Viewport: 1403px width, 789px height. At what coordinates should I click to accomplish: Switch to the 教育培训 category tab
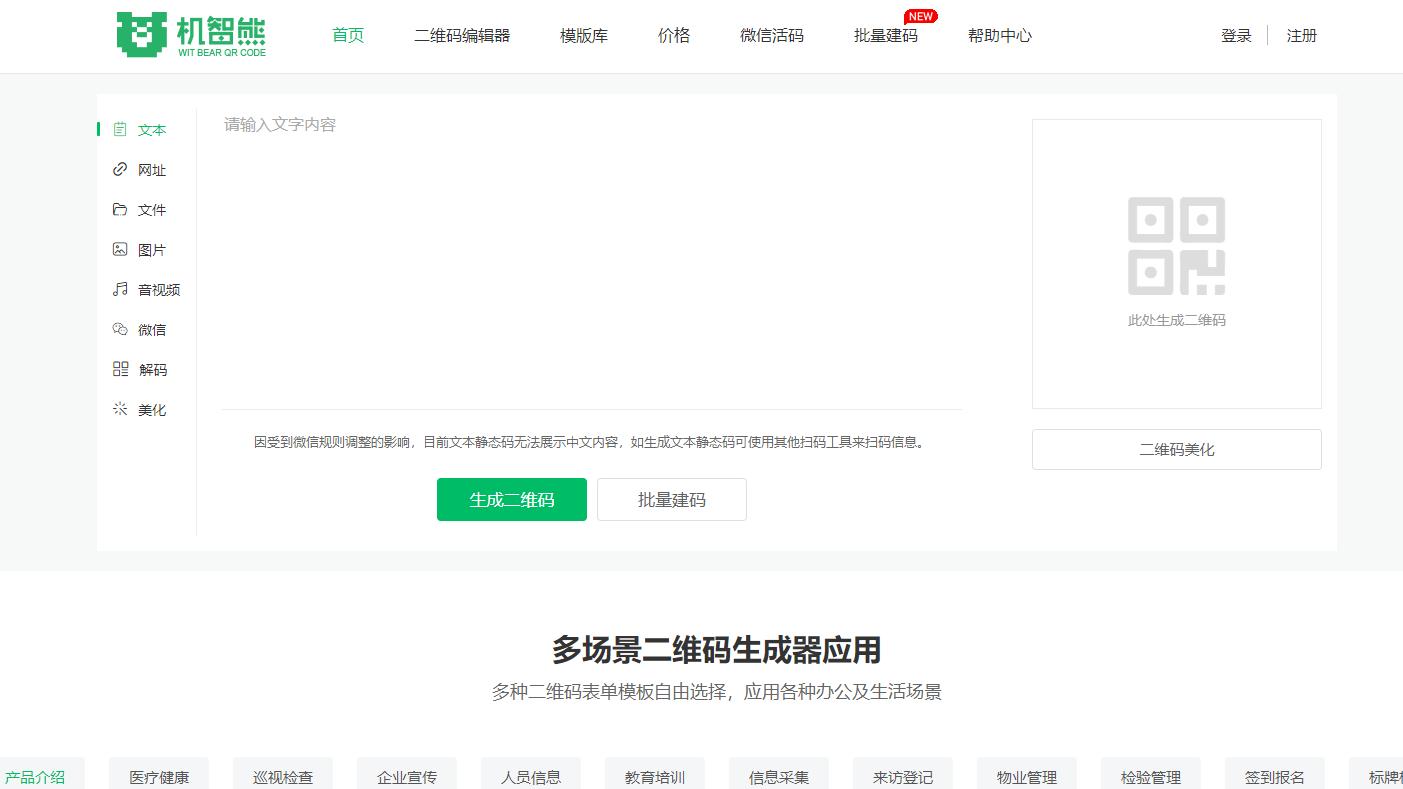point(654,775)
